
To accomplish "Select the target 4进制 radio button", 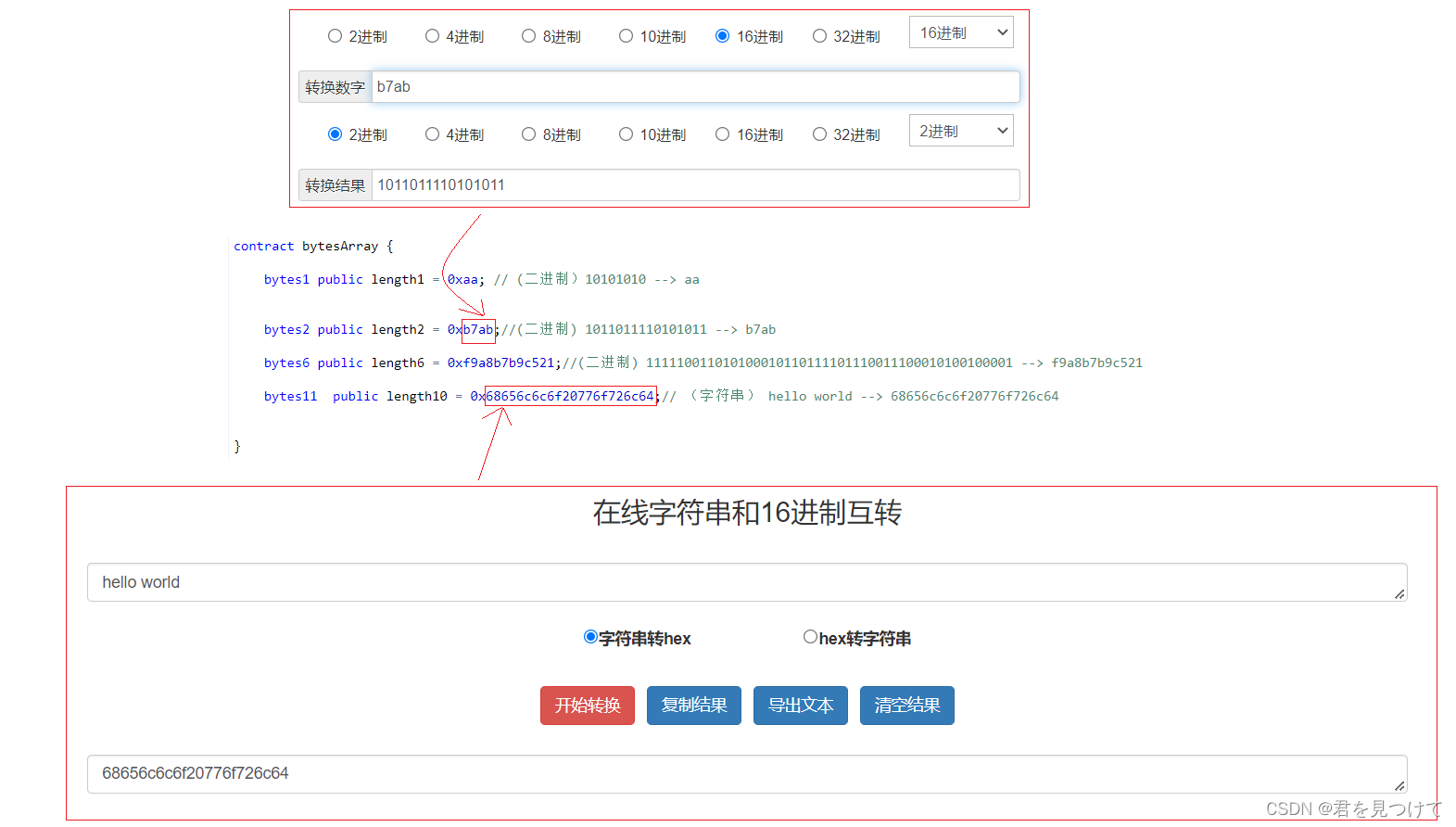I will click(x=432, y=134).
